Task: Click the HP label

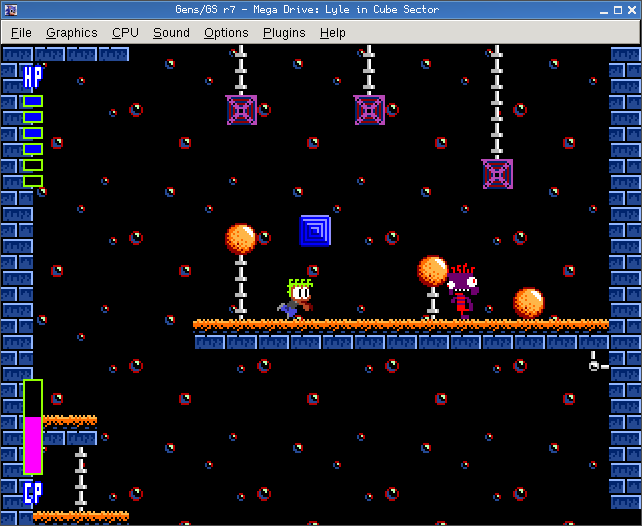Action: point(33,77)
